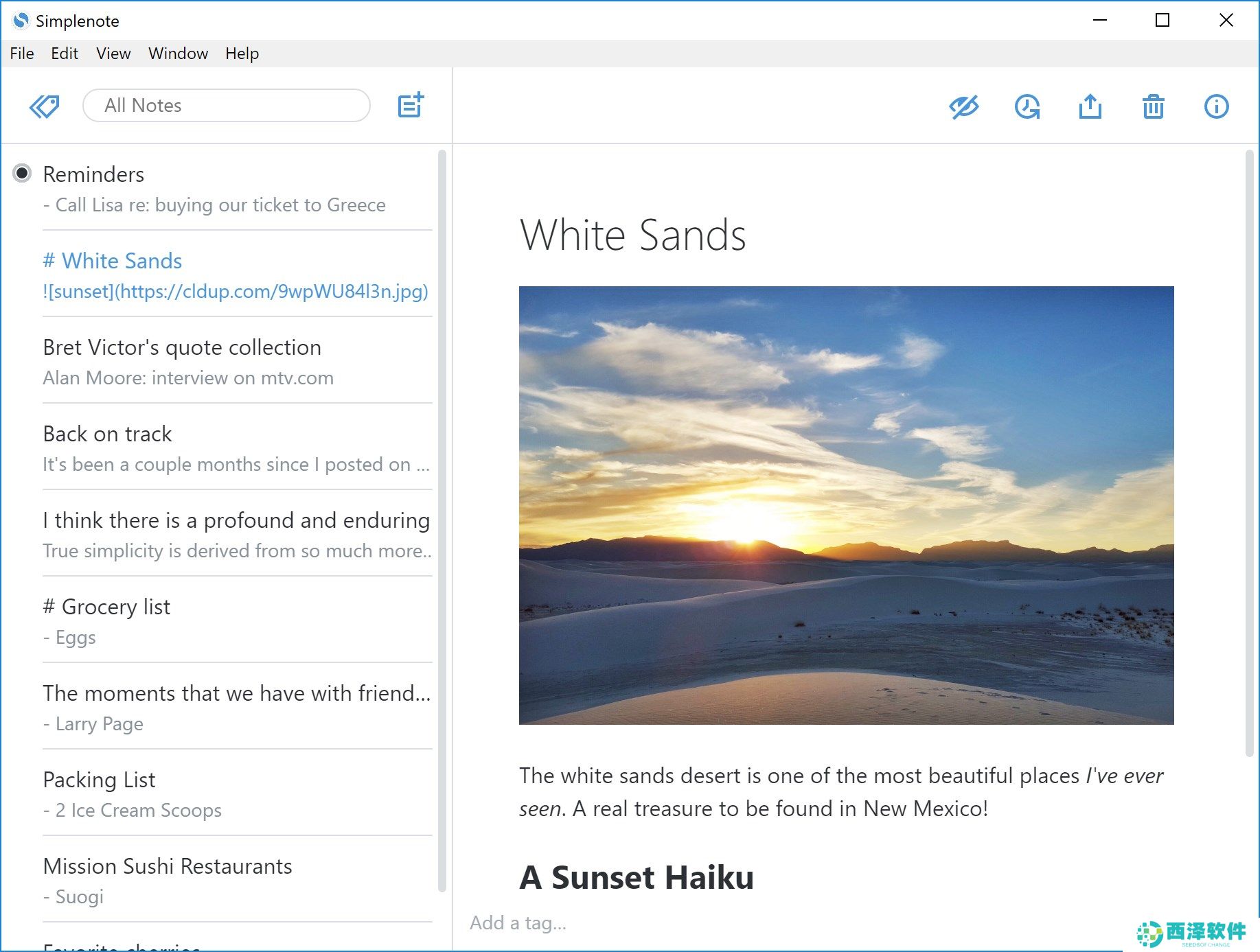1260x952 pixels.
Task: Open the Back on track note
Action: 238,448
